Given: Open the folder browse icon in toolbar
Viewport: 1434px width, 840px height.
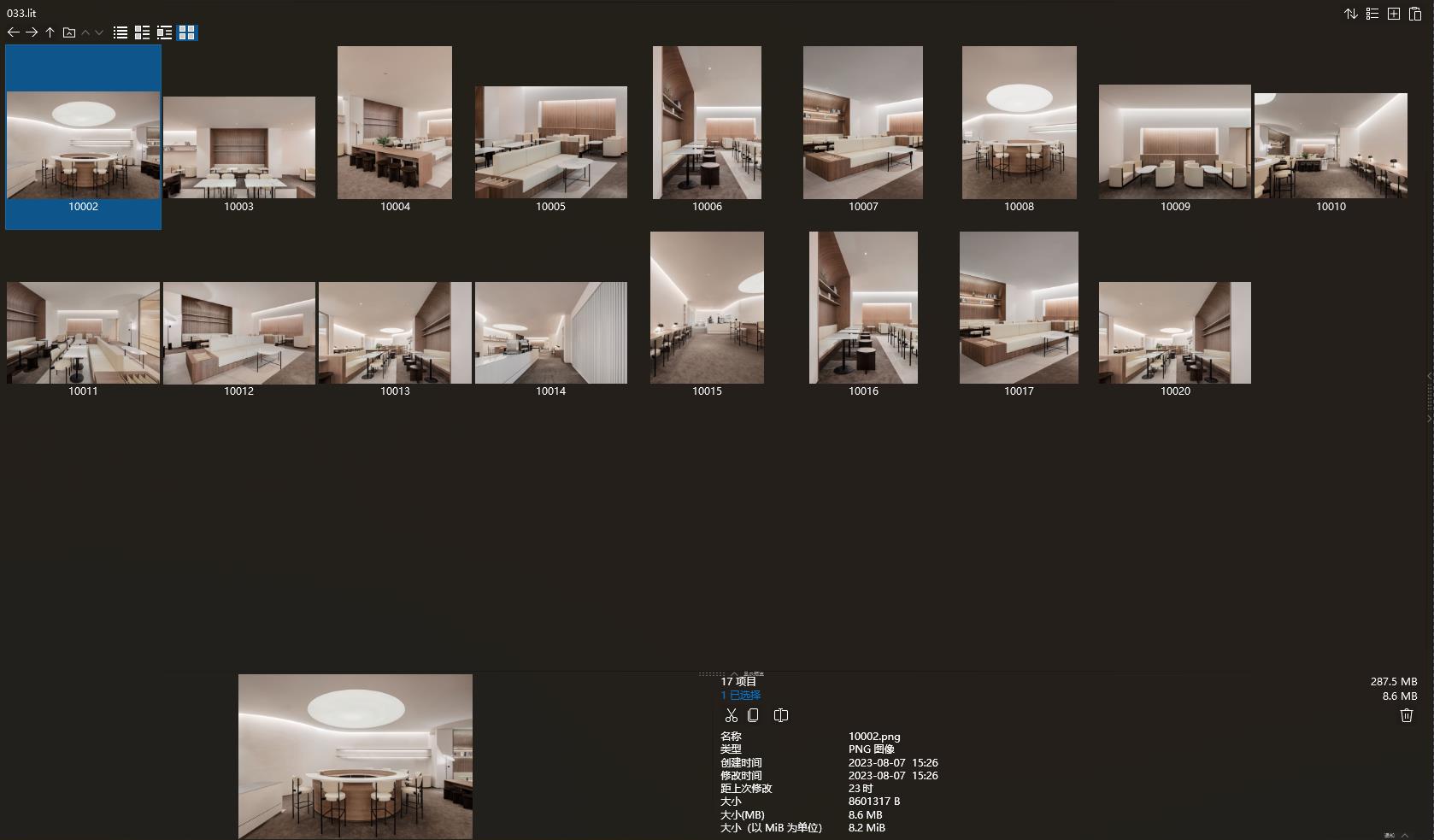Looking at the screenshot, I should coord(69,32).
